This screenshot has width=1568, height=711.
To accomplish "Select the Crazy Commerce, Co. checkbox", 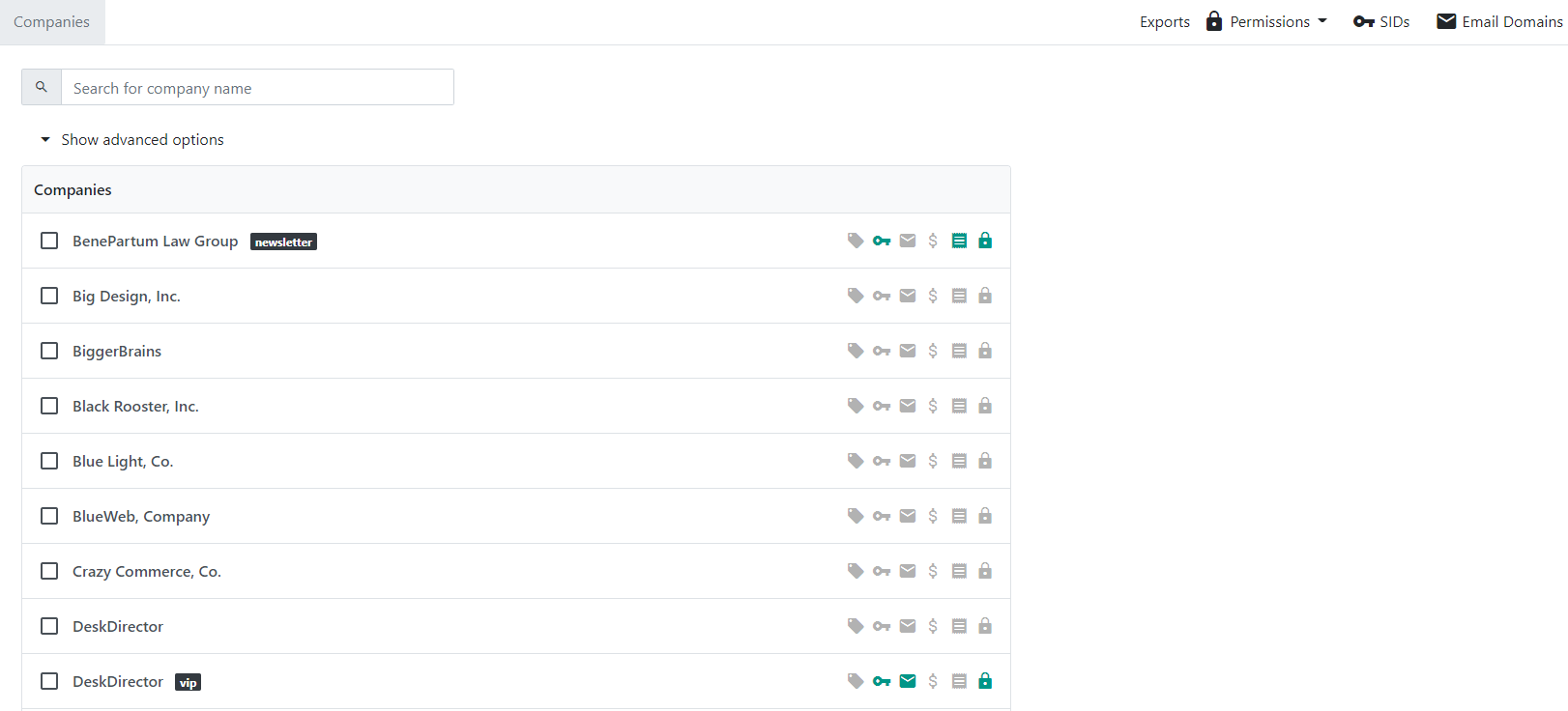I will click(49, 571).
